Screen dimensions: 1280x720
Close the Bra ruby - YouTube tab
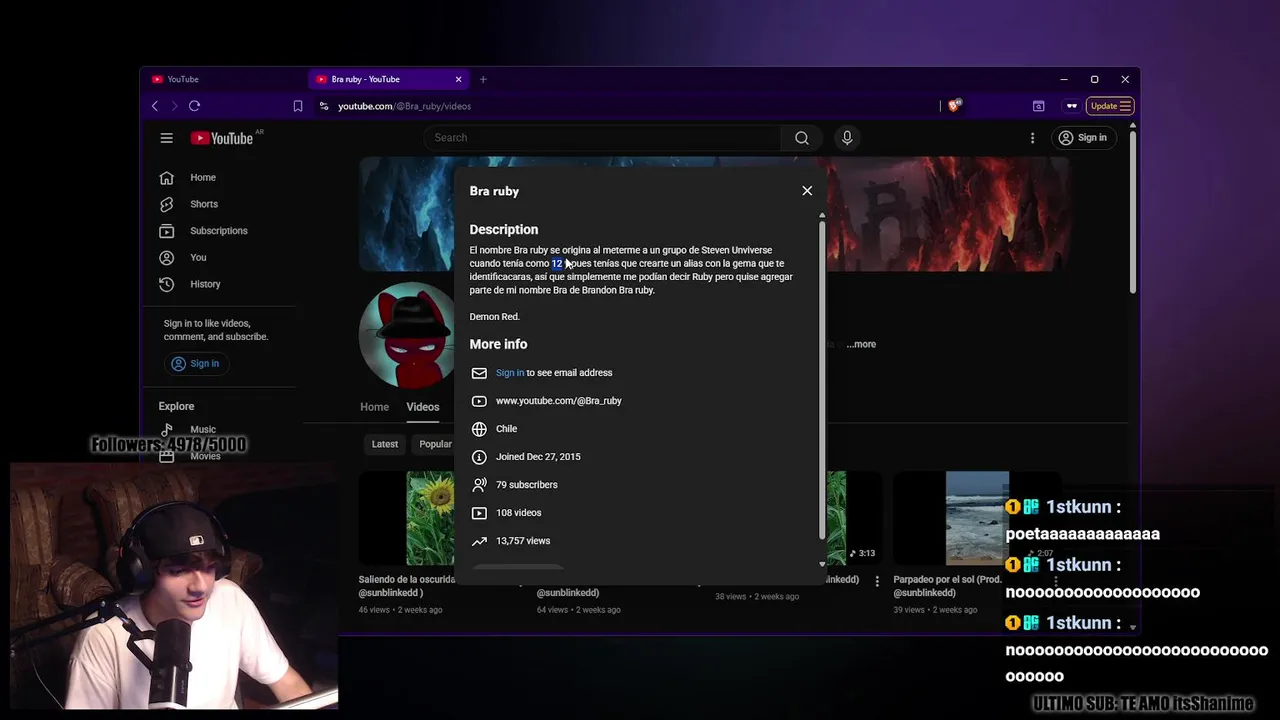click(x=459, y=79)
